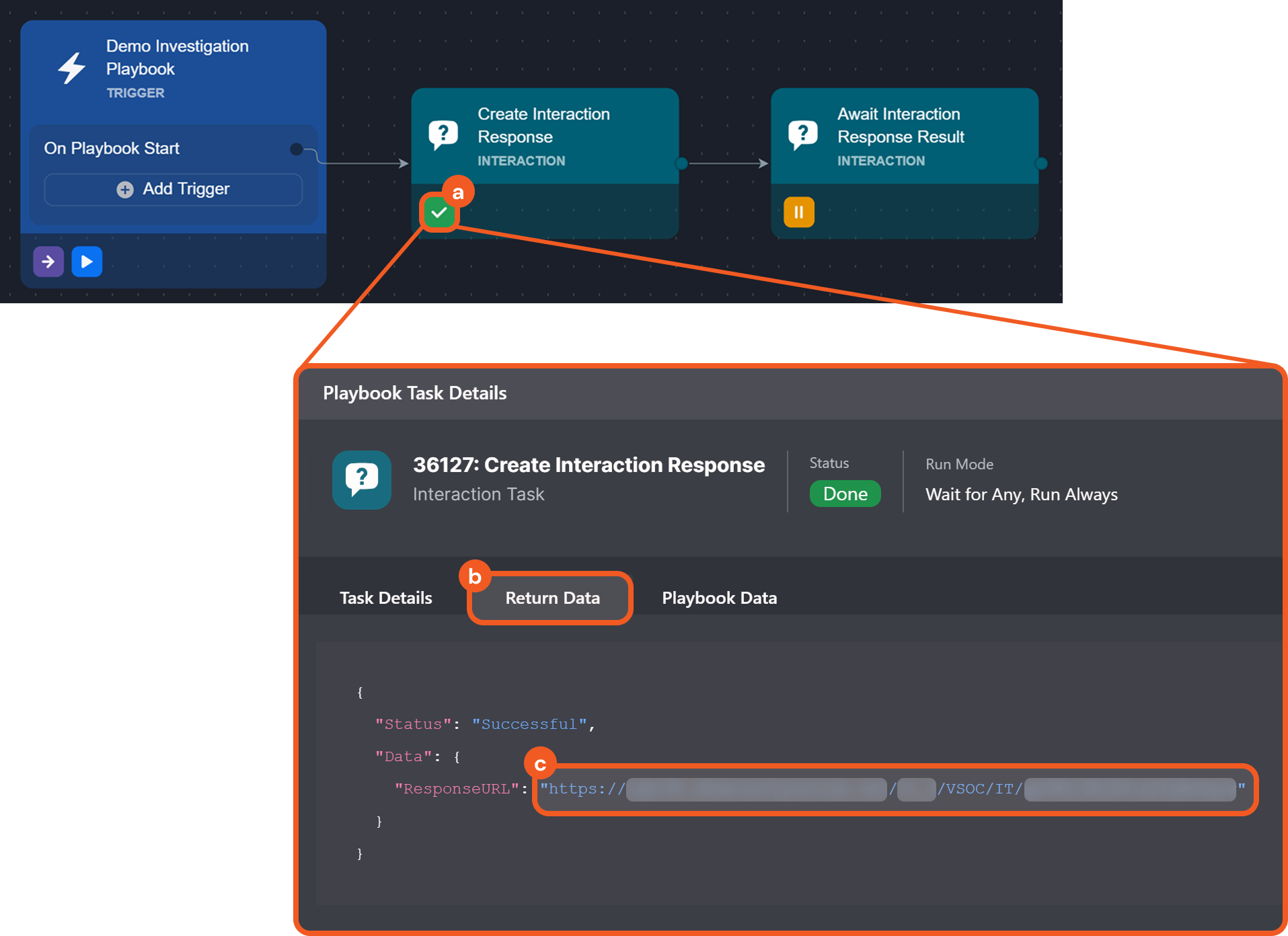Click the green checkmark status icon
This screenshot has height=936, width=1288.
439,213
